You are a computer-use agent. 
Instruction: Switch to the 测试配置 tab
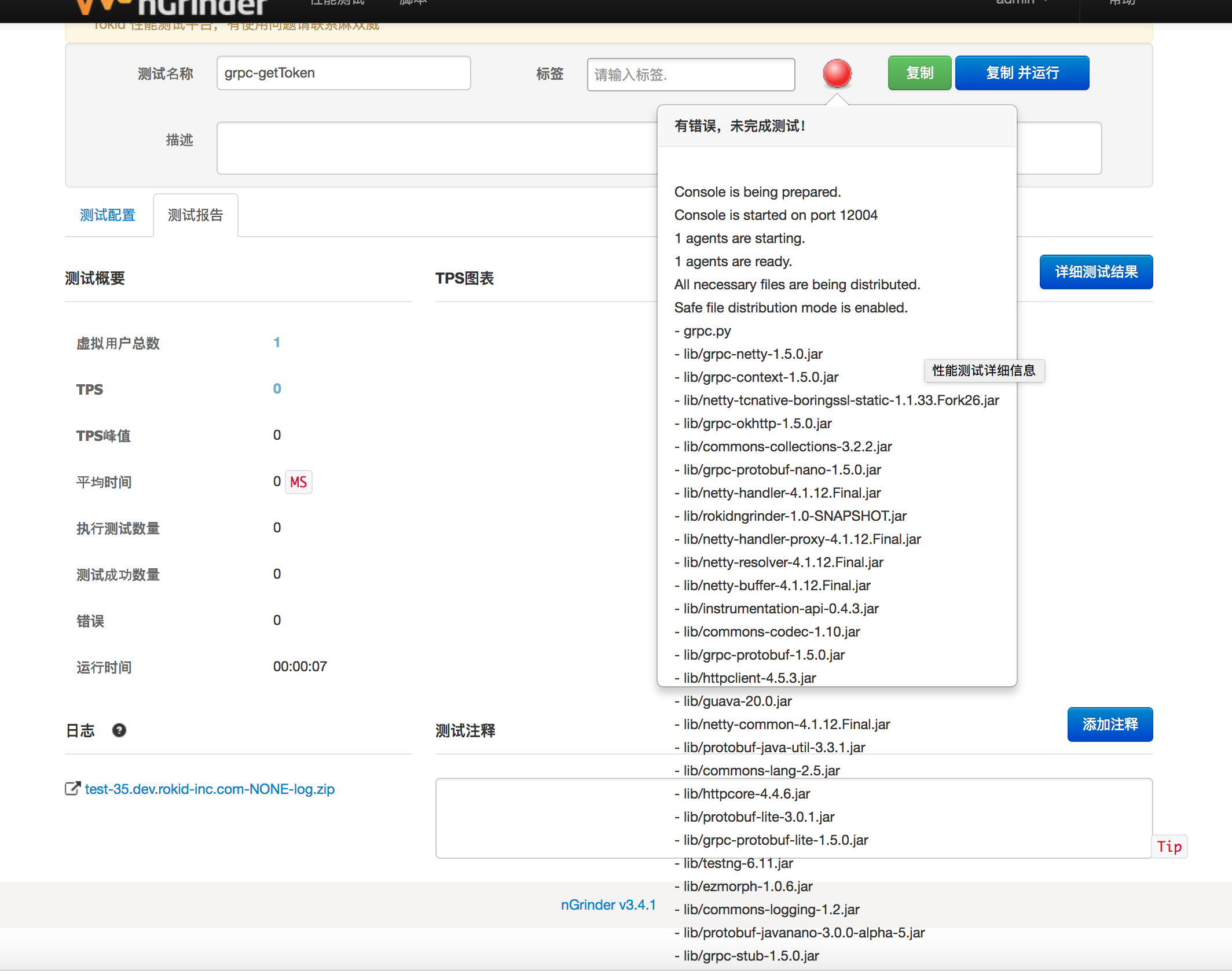click(x=108, y=215)
